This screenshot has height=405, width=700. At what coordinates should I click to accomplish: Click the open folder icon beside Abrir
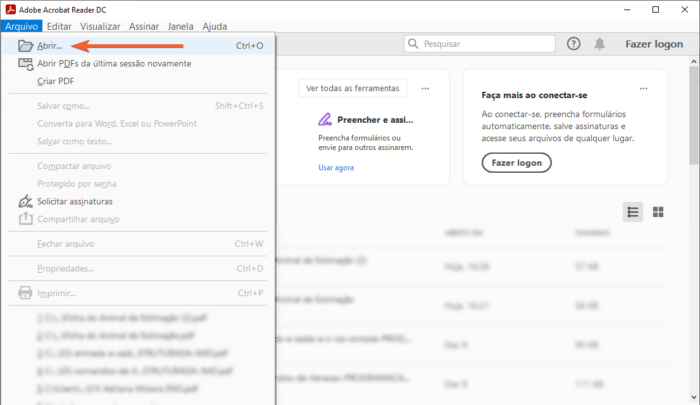pyautogui.click(x=25, y=46)
